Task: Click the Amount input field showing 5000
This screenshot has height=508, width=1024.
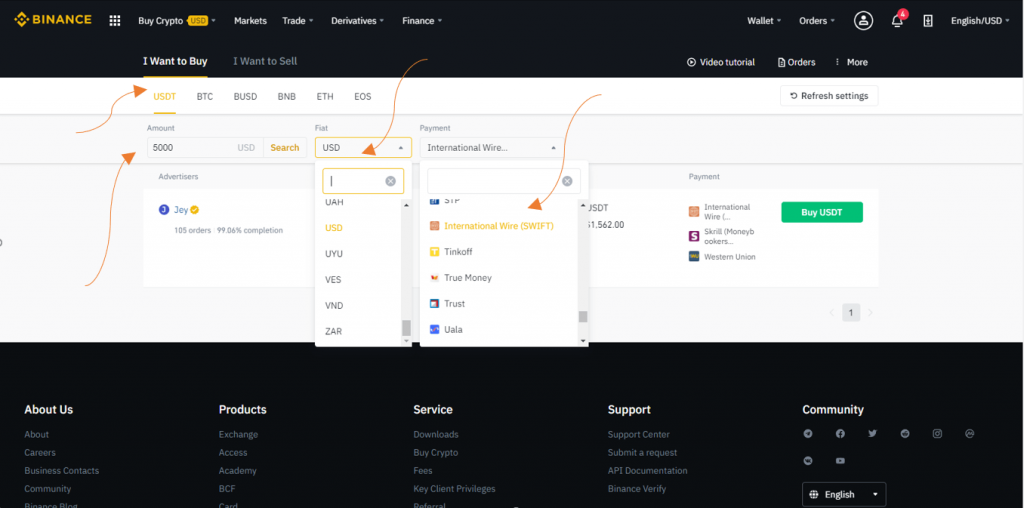Action: [205, 148]
